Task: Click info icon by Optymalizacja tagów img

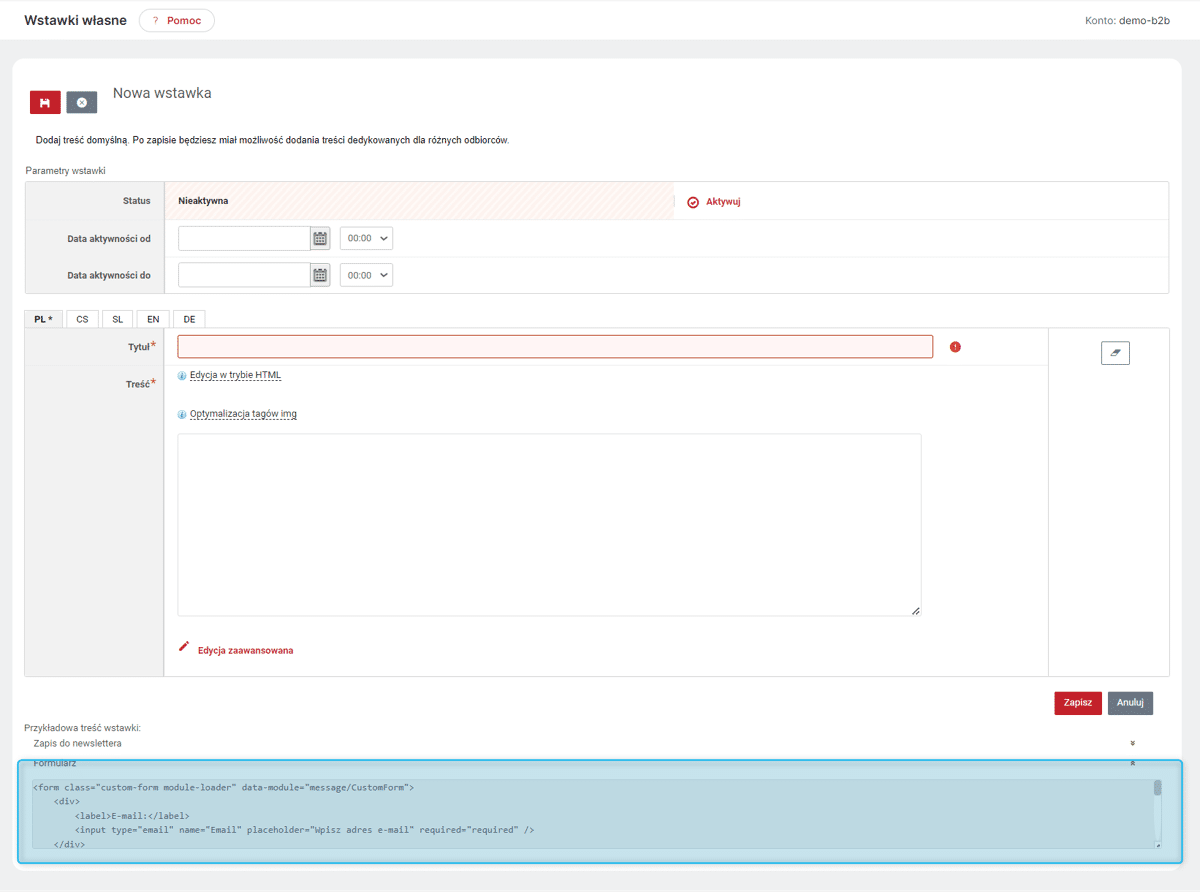Action: point(182,414)
